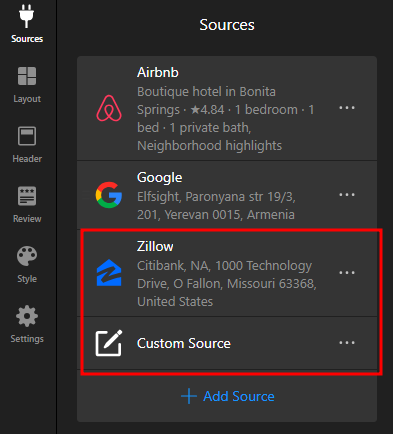Click the Custom Source pencil icon
This screenshot has width=393, height=434.
click(109, 343)
